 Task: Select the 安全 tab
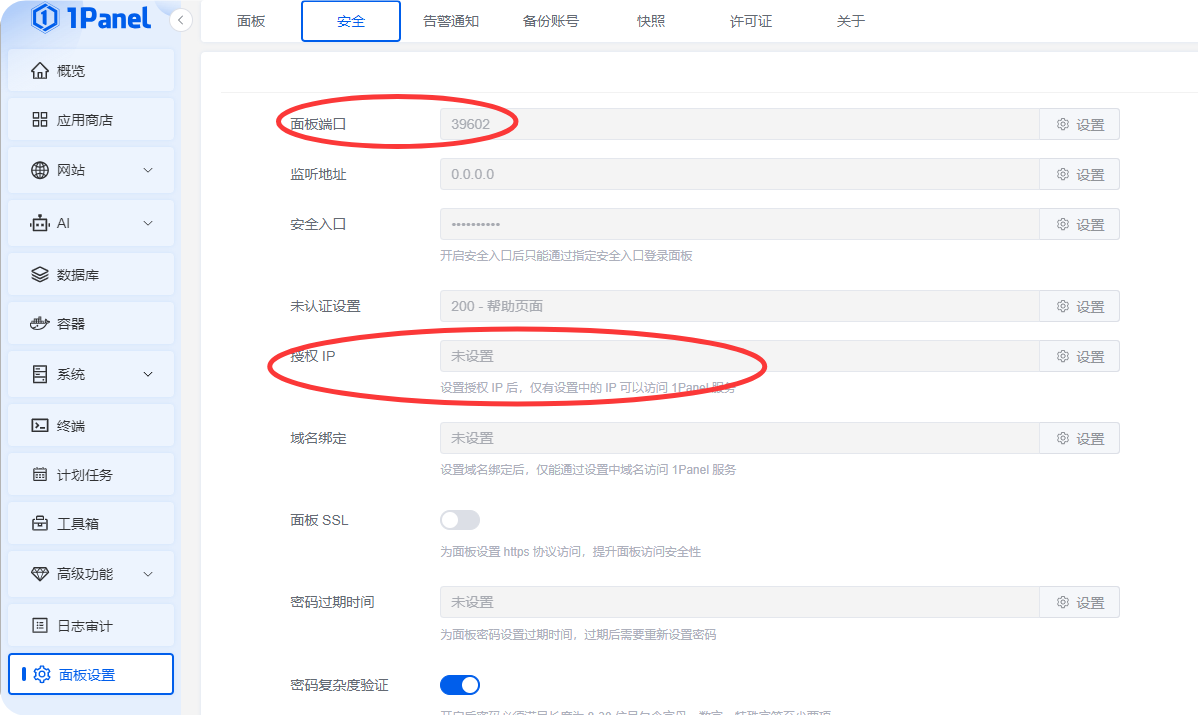click(351, 21)
